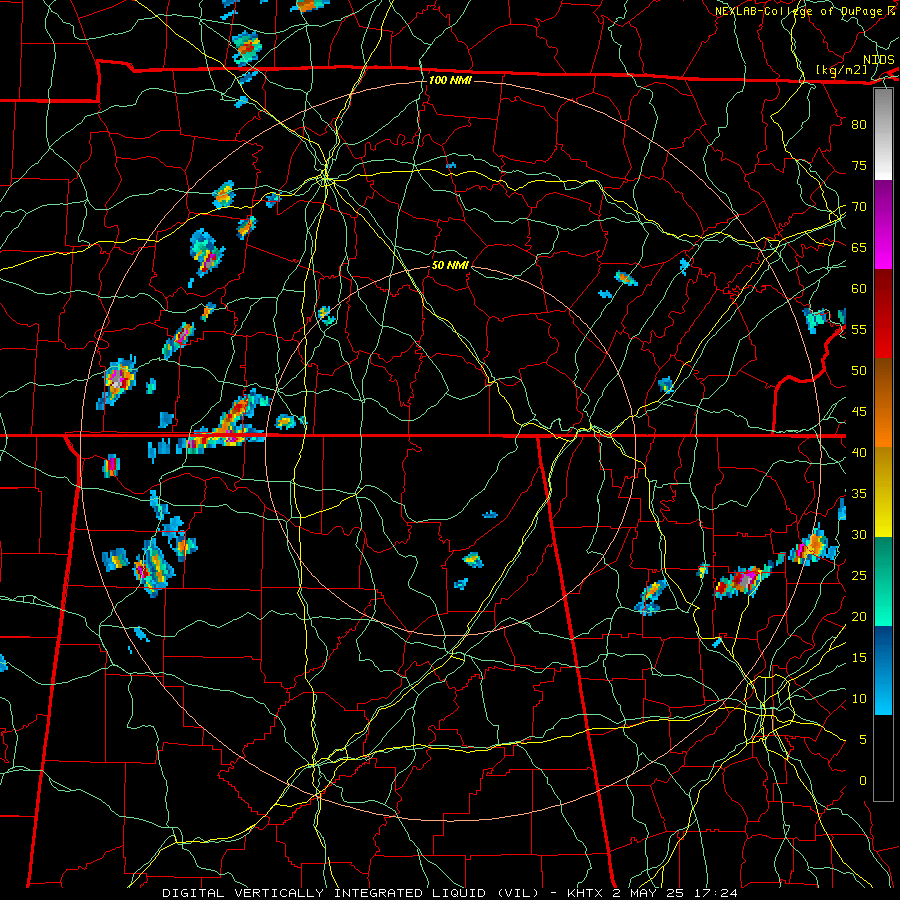Click the 50 value on the color scale

coord(859,370)
